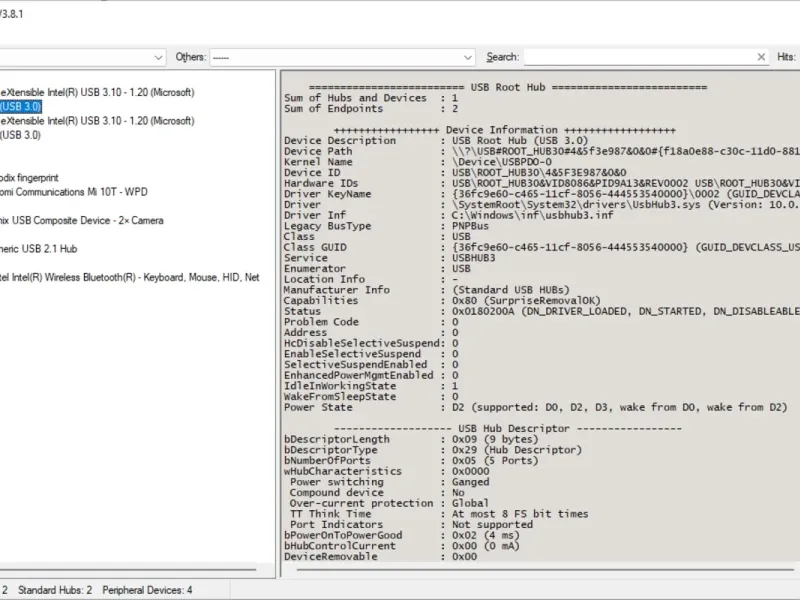Viewport: 800px width, 600px height.
Task: Click the 'IdleInWorkingState' line
Action: coord(371,386)
